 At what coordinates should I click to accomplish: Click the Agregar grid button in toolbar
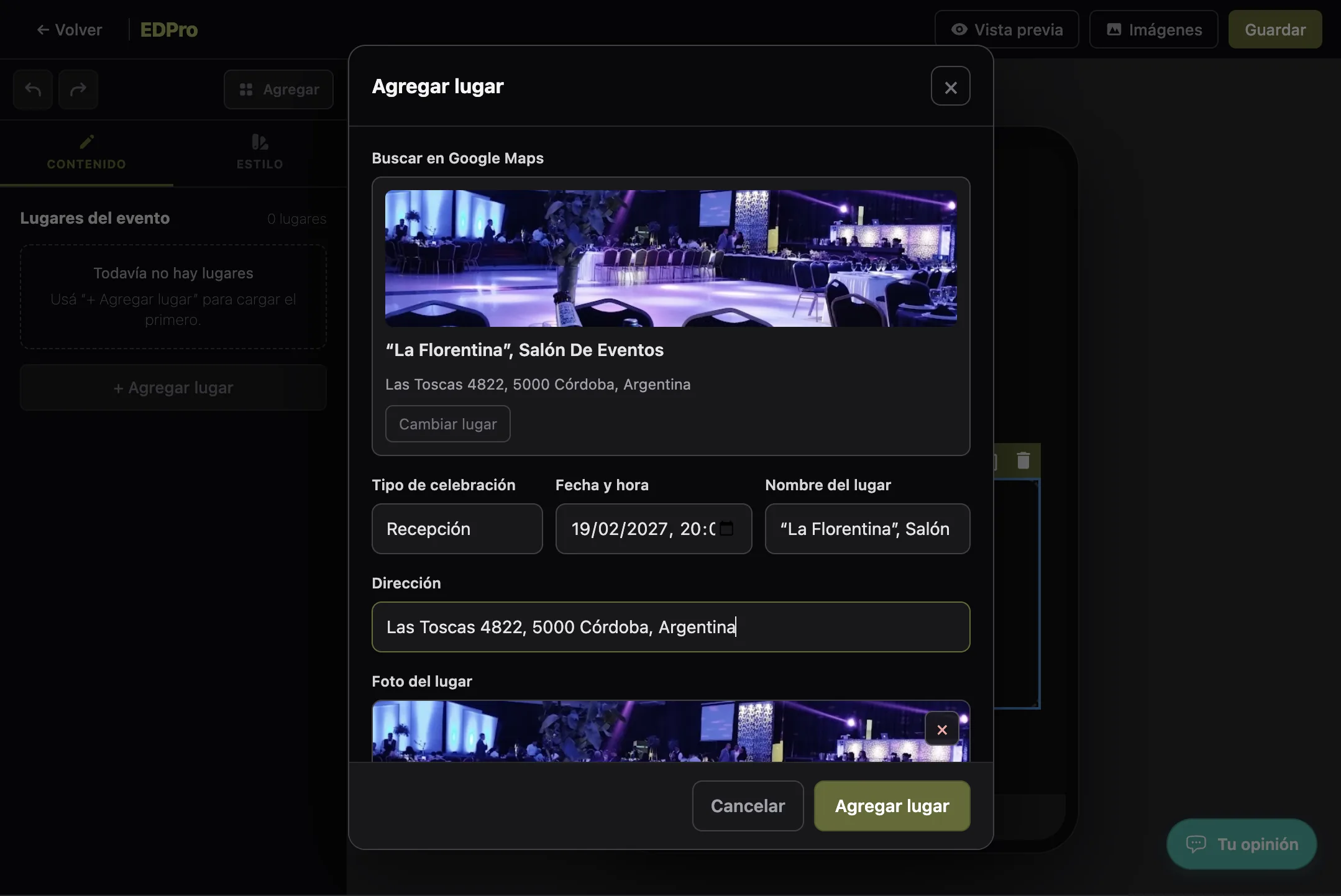(278, 89)
